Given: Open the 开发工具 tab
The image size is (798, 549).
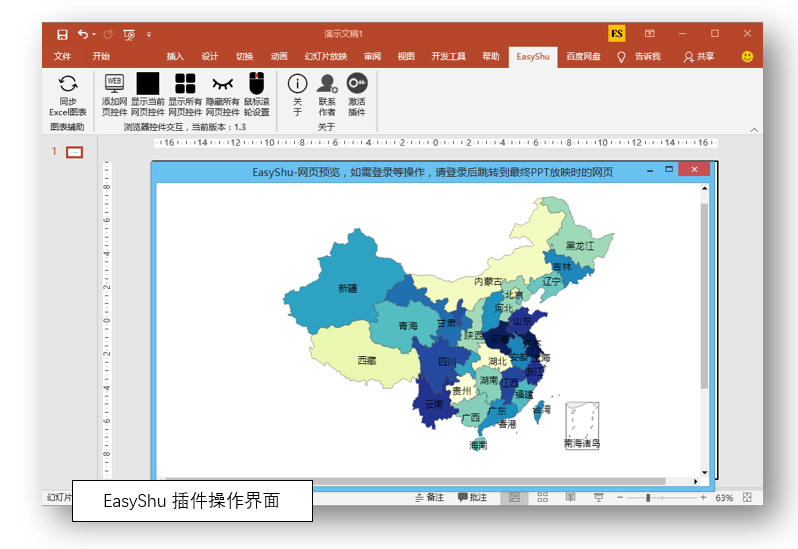Looking at the screenshot, I should click(448, 56).
